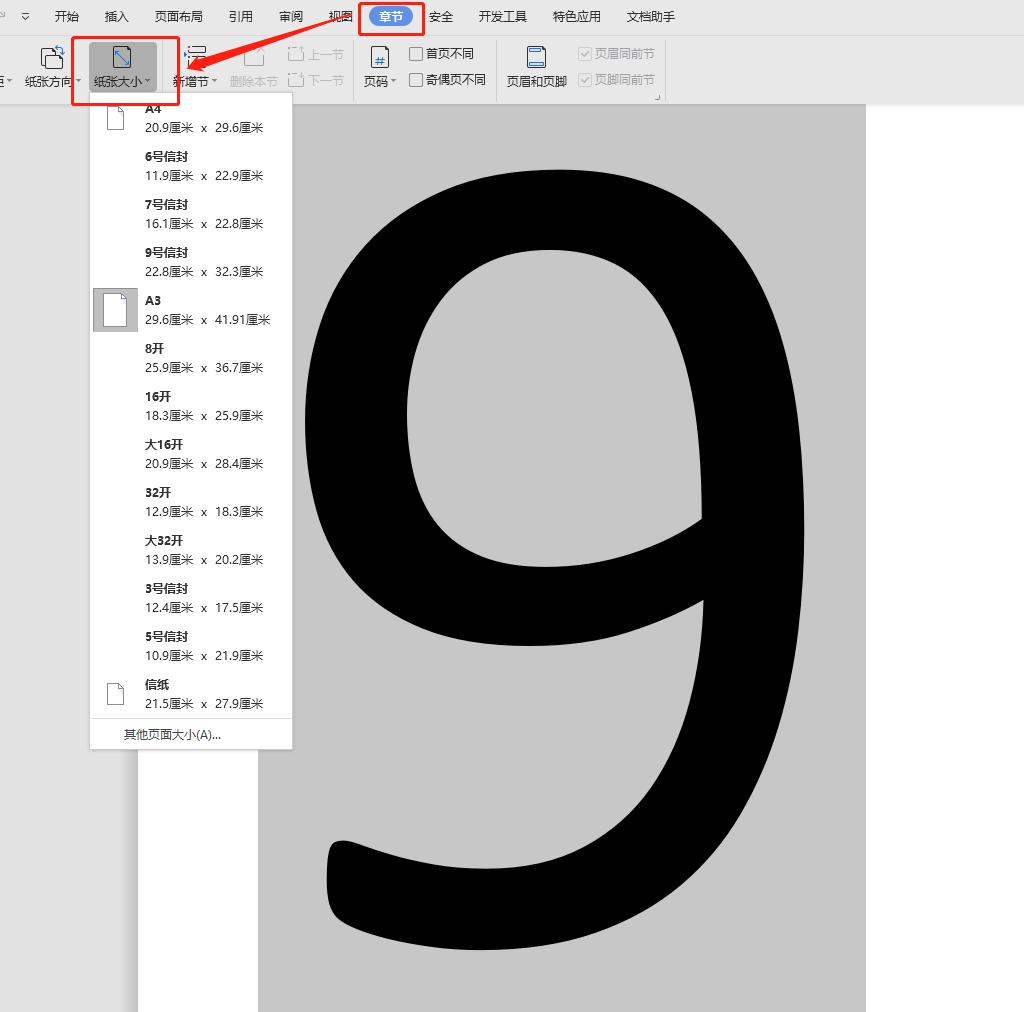Select the A4 paper size page icon
This screenshot has width=1024, height=1012.
pyautogui.click(x=116, y=119)
